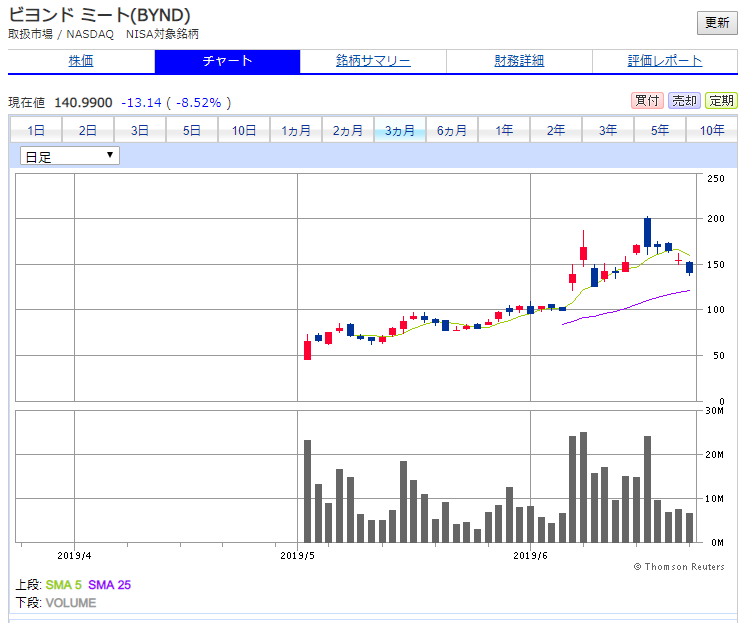The image size is (748, 623).
Task: Select the チャート tab
Action: 227,61
